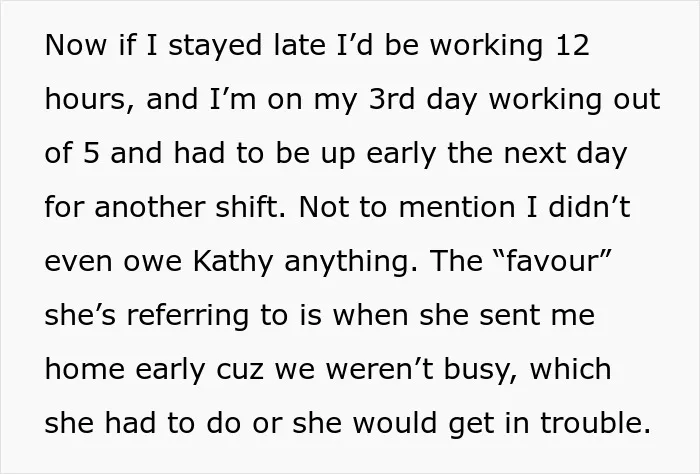Click the word "trouble." at the end
Viewport: 700px width, 474px height.
click(596, 424)
